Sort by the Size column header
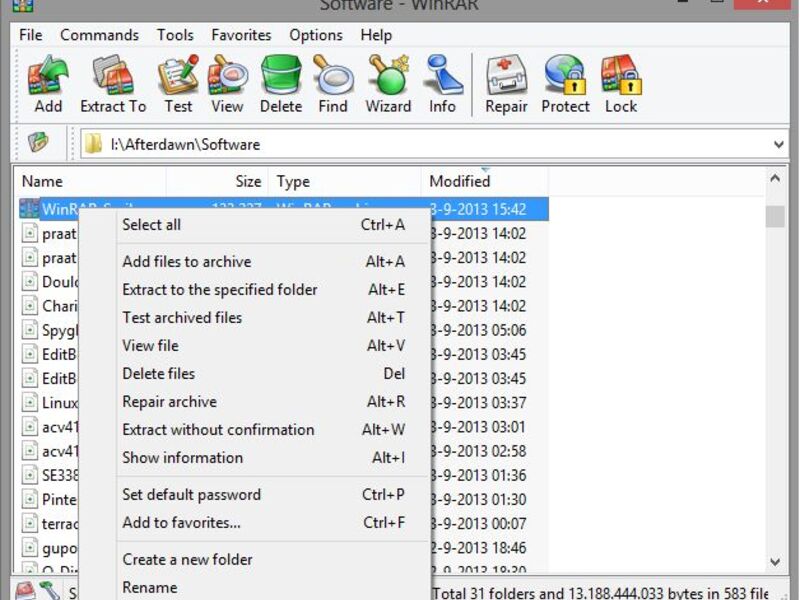Image resolution: width=800 pixels, height=600 pixels. click(217, 181)
